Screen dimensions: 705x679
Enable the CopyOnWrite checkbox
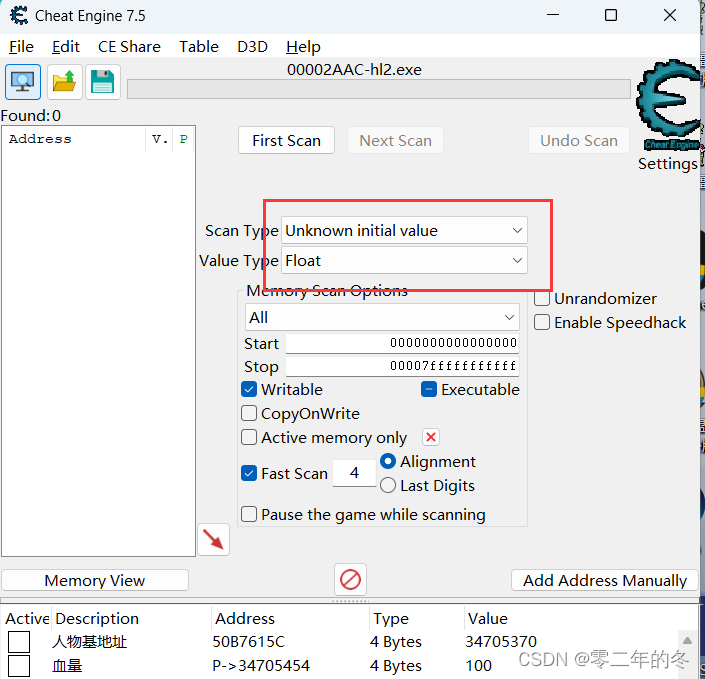click(x=249, y=413)
